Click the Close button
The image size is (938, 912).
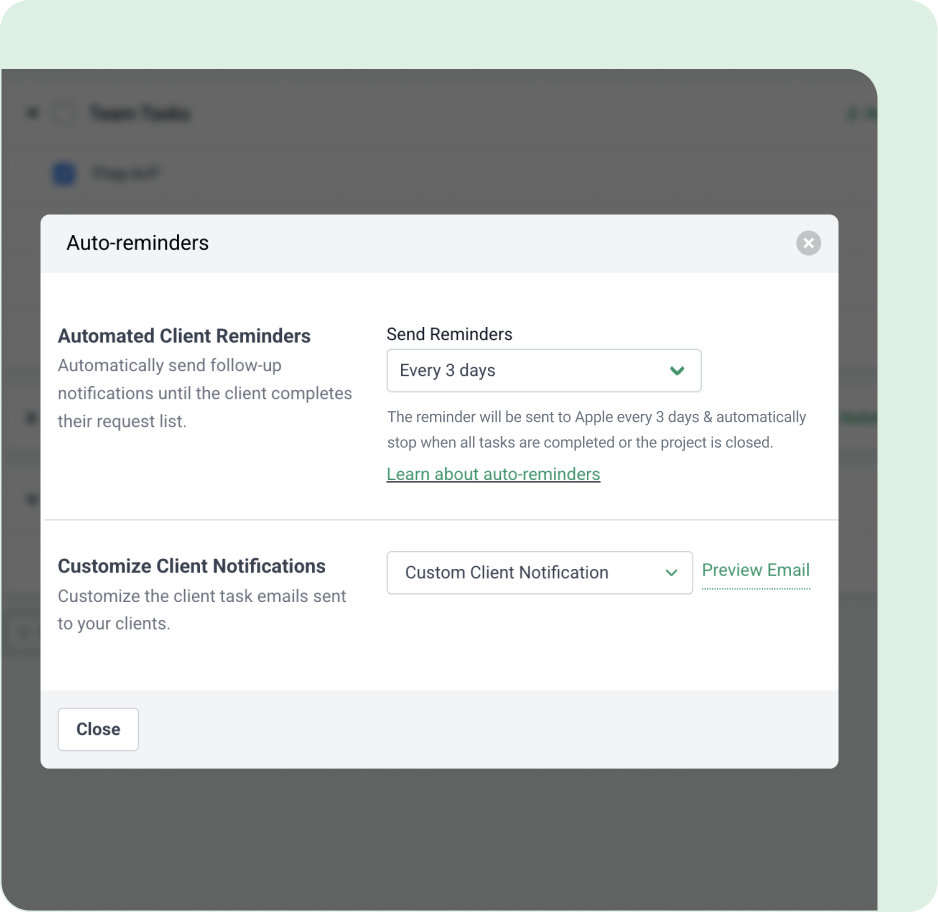tap(98, 729)
